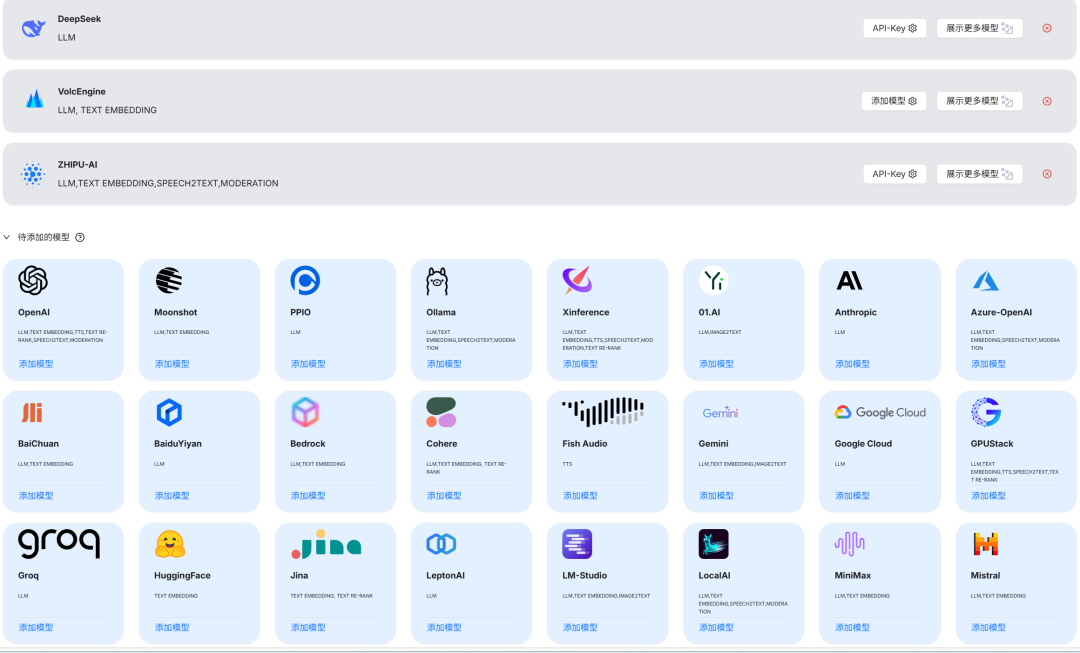Click the DeepSeek whale icon
The width and height of the screenshot is (1080, 653).
tap(34, 28)
